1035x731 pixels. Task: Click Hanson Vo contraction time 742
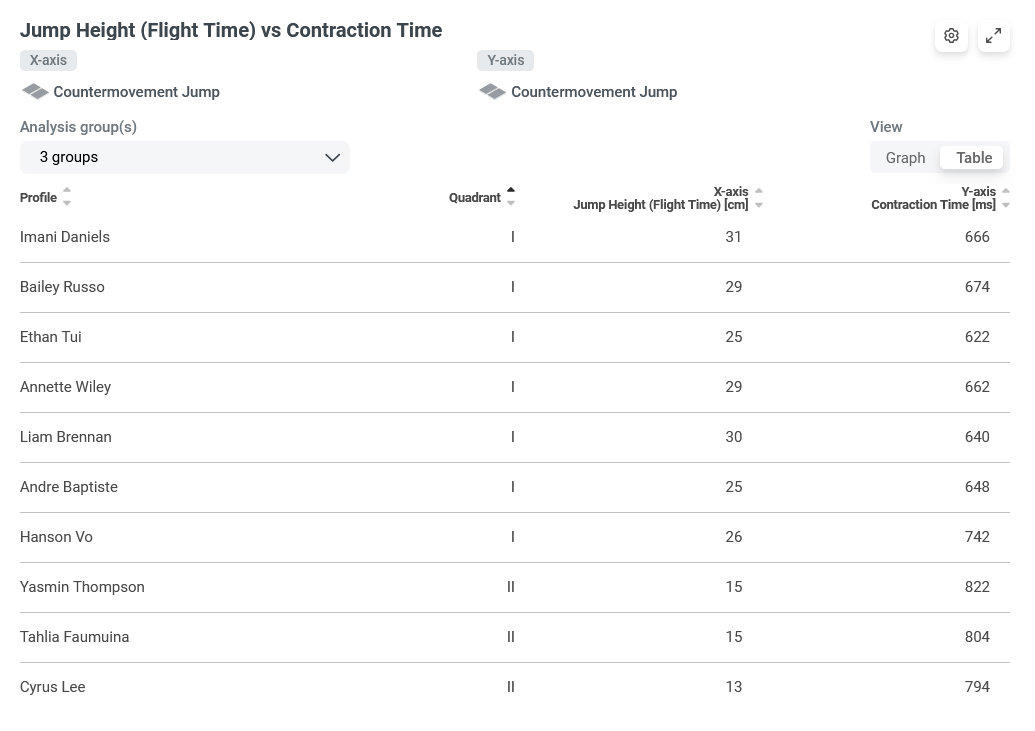pos(977,538)
